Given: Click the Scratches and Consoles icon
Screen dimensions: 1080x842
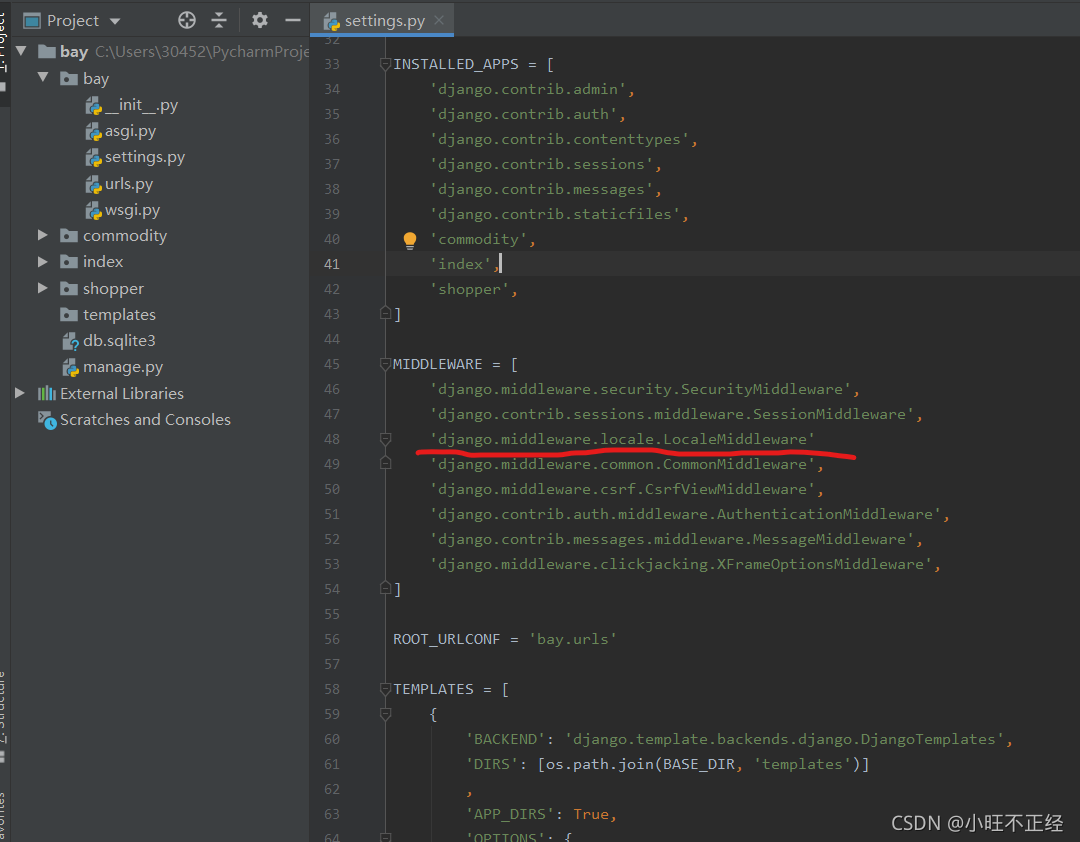Looking at the screenshot, I should 47,420.
